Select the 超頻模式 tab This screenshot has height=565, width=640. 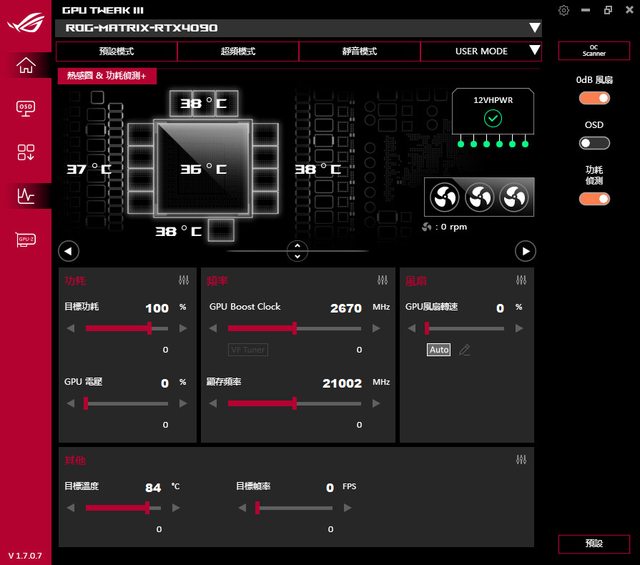click(238, 51)
